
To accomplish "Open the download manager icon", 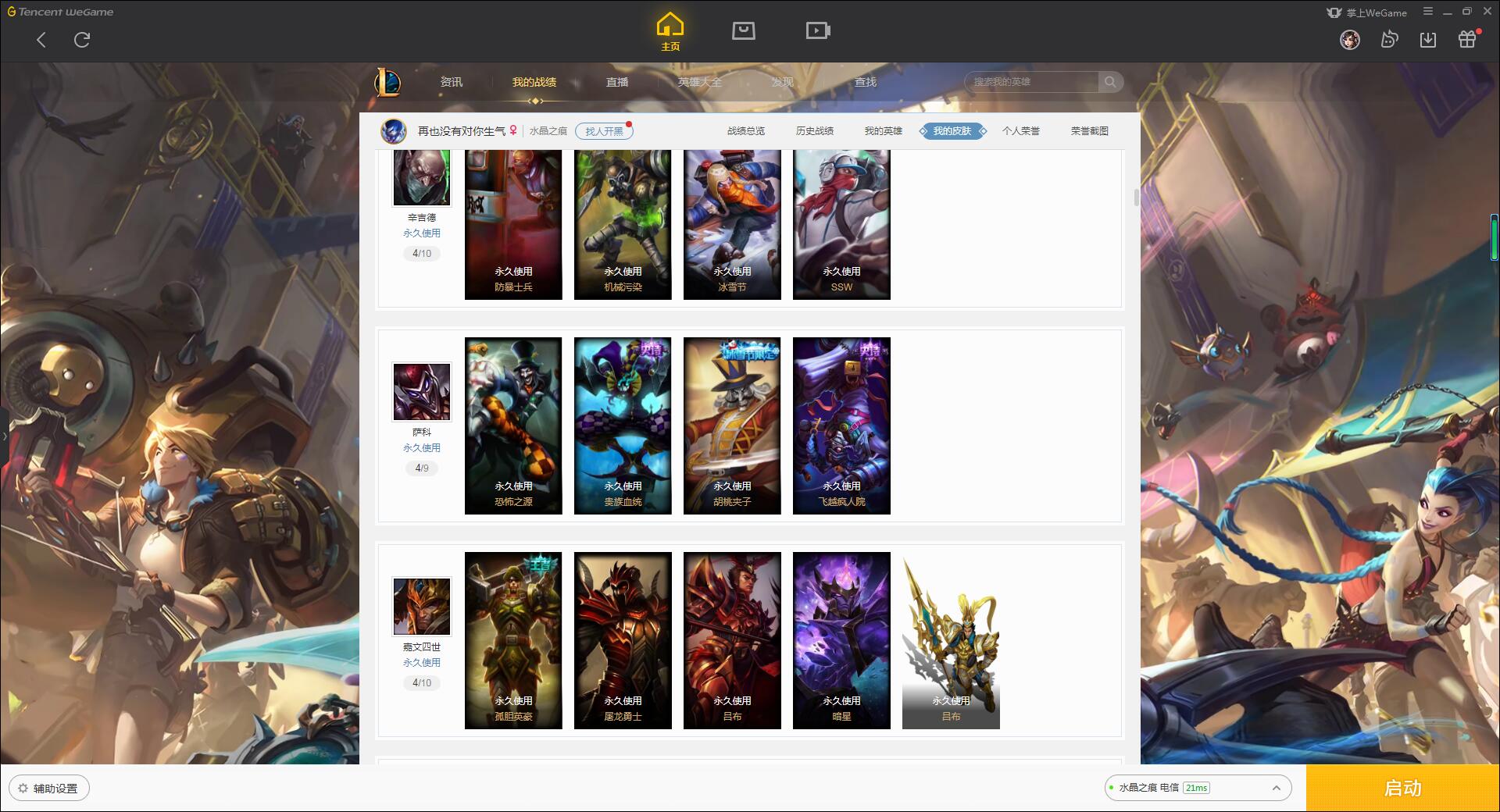I will pos(1428,39).
